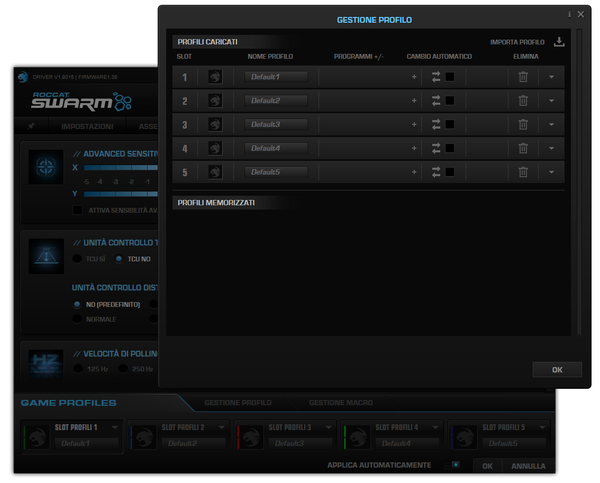Open the Gestione Profilo tab at bottom
Image resolution: width=600 pixels, height=483 pixels.
[x=238, y=403]
